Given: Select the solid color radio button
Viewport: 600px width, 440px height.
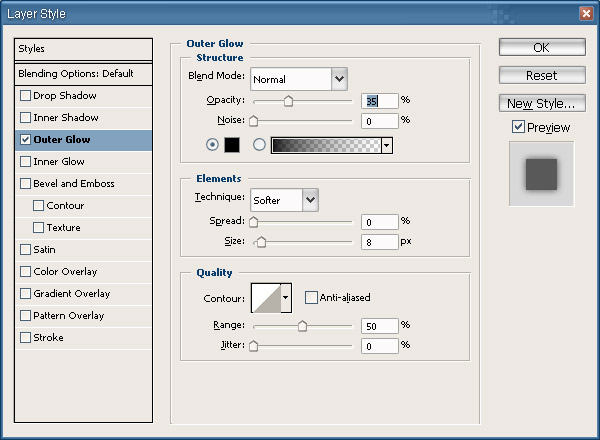Looking at the screenshot, I should (x=211, y=145).
